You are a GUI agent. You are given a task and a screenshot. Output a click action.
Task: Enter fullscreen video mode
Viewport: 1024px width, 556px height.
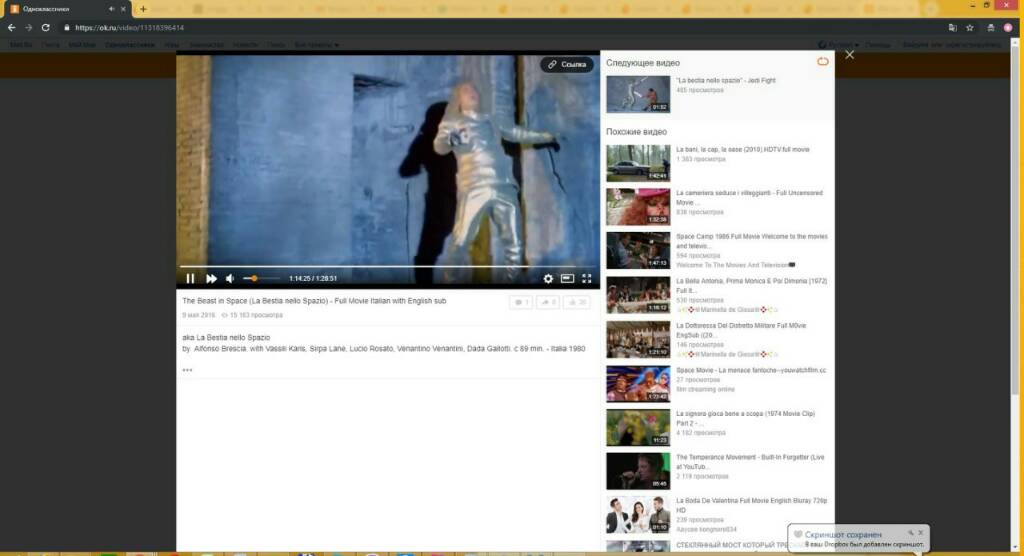click(x=587, y=279)
